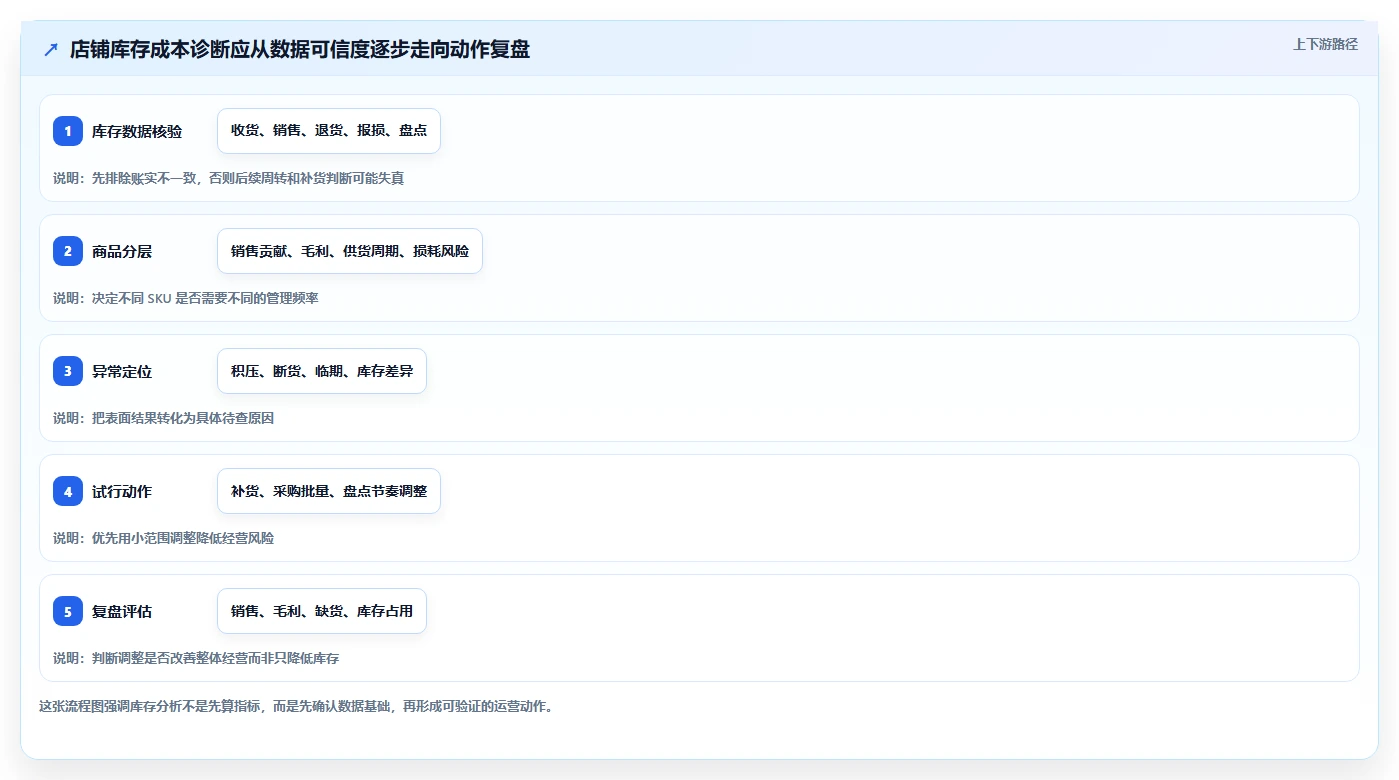Click the 试行动作 step title
The image size is (1399, 780).
pos(122,491)
